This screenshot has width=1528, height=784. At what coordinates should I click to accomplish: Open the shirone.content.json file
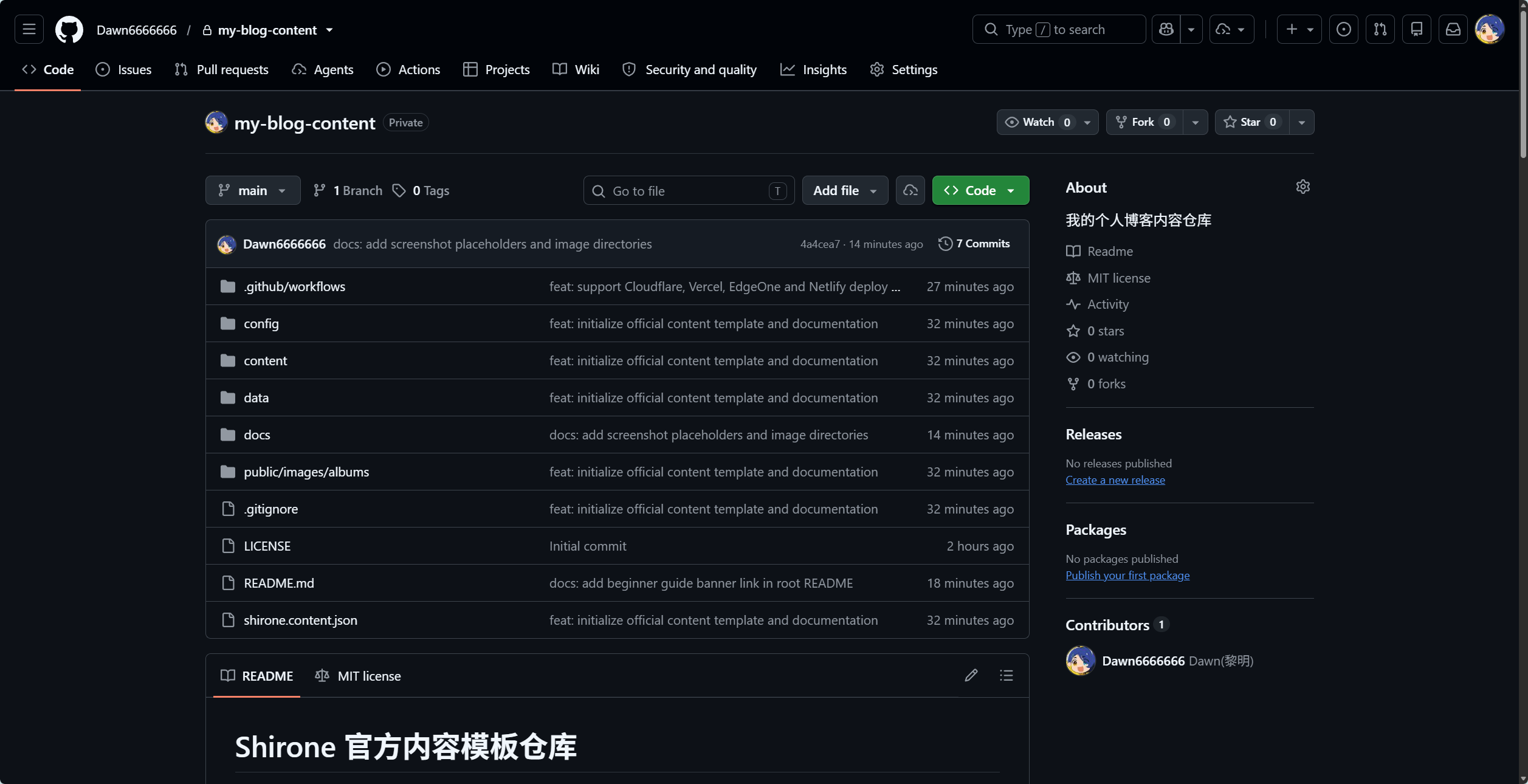300,620
